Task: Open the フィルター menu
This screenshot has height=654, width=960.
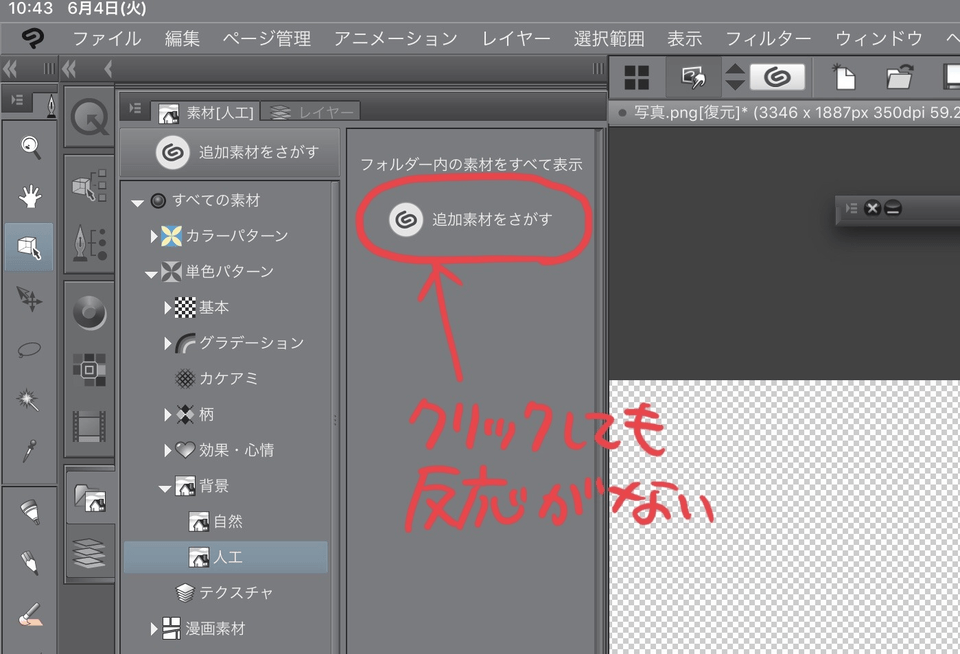Action: point(767,39)
